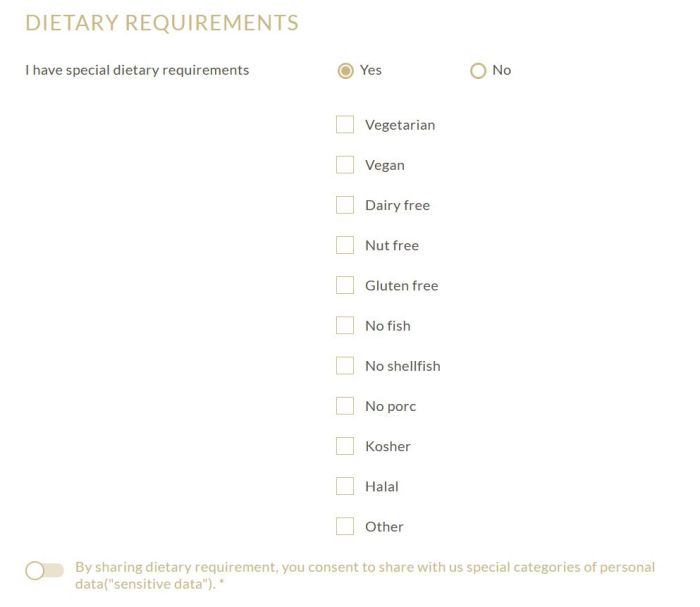Tick the Vegan checkbox

(345, 165)
